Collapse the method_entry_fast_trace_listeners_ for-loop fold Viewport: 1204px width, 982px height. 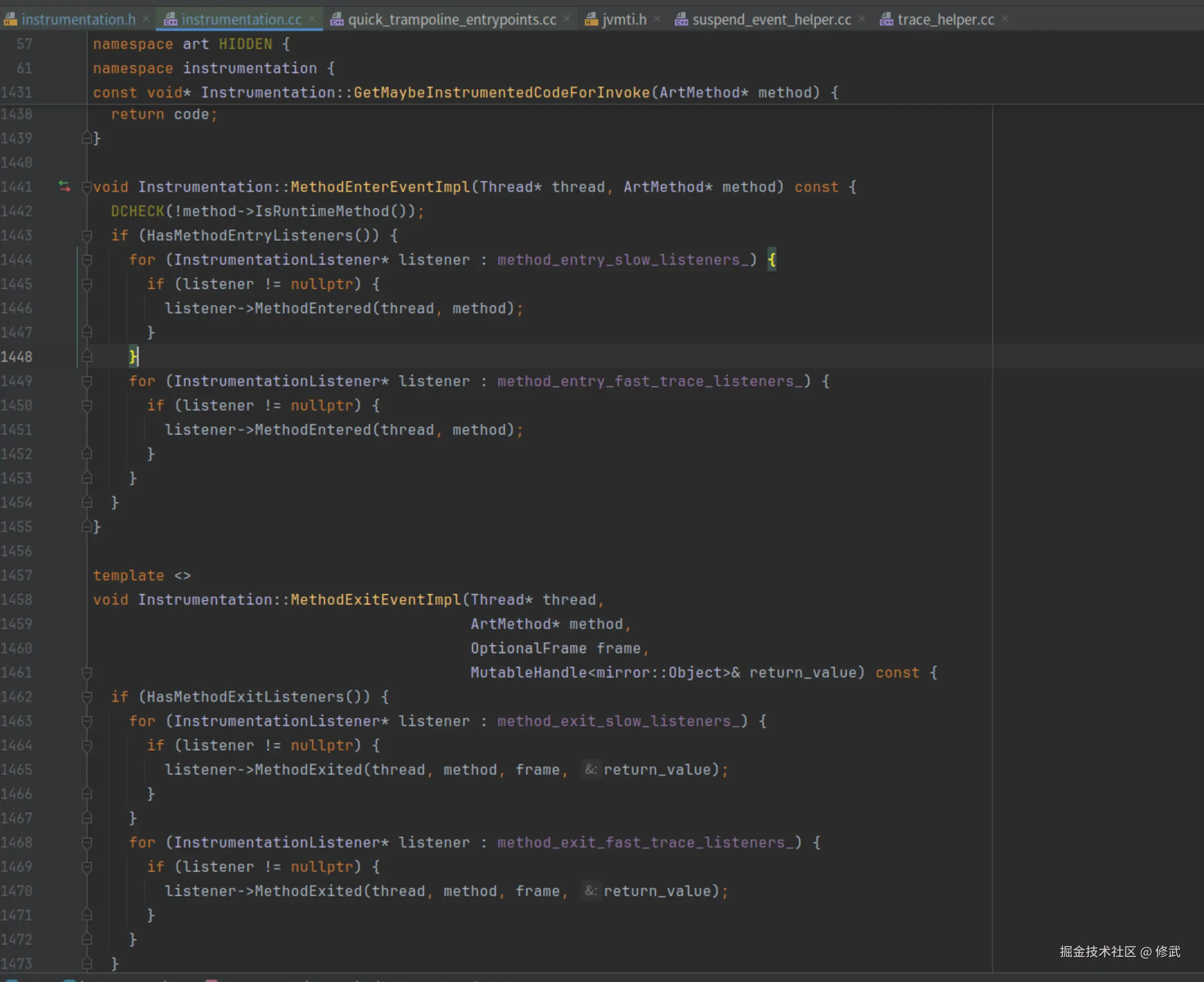[87, 382]
